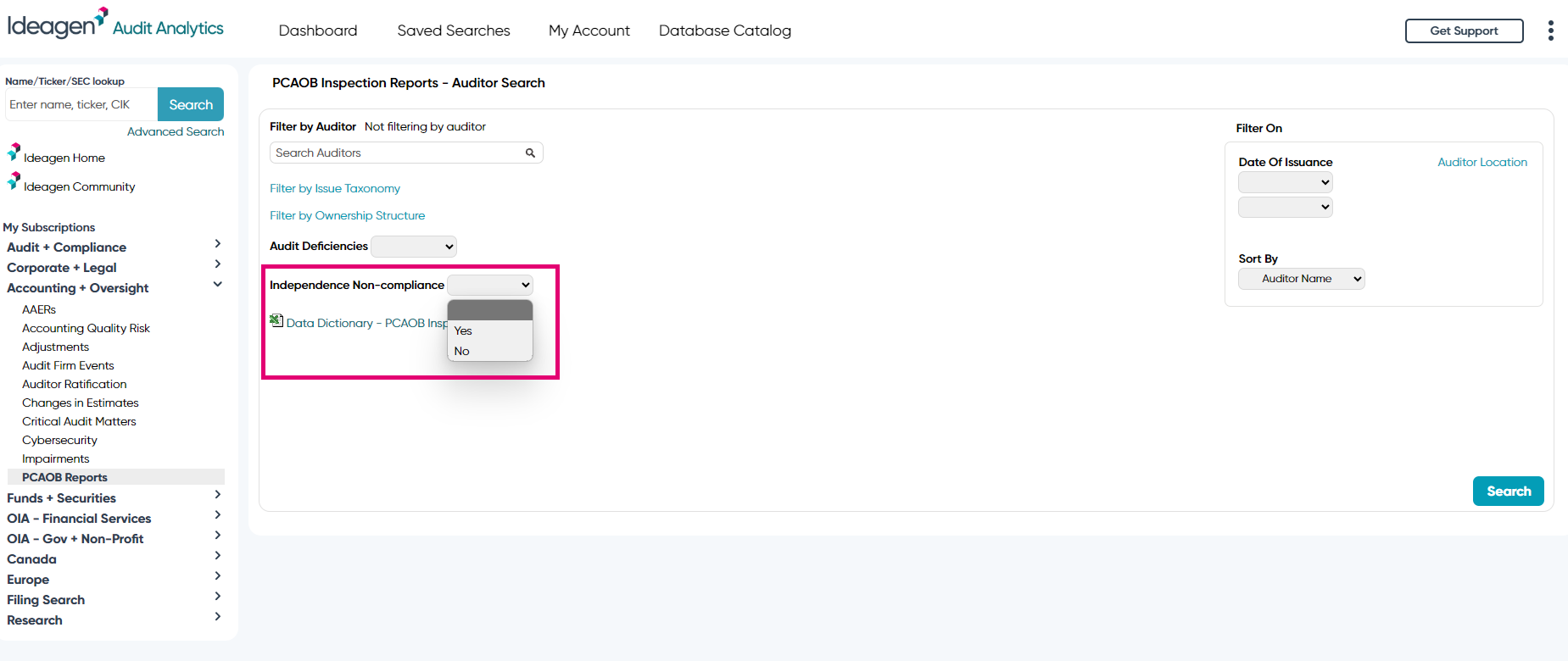The width and height of the screenshot is (1568, 661).
Task: Expand OIA - Financial Services
Action: tap(114, 518)
